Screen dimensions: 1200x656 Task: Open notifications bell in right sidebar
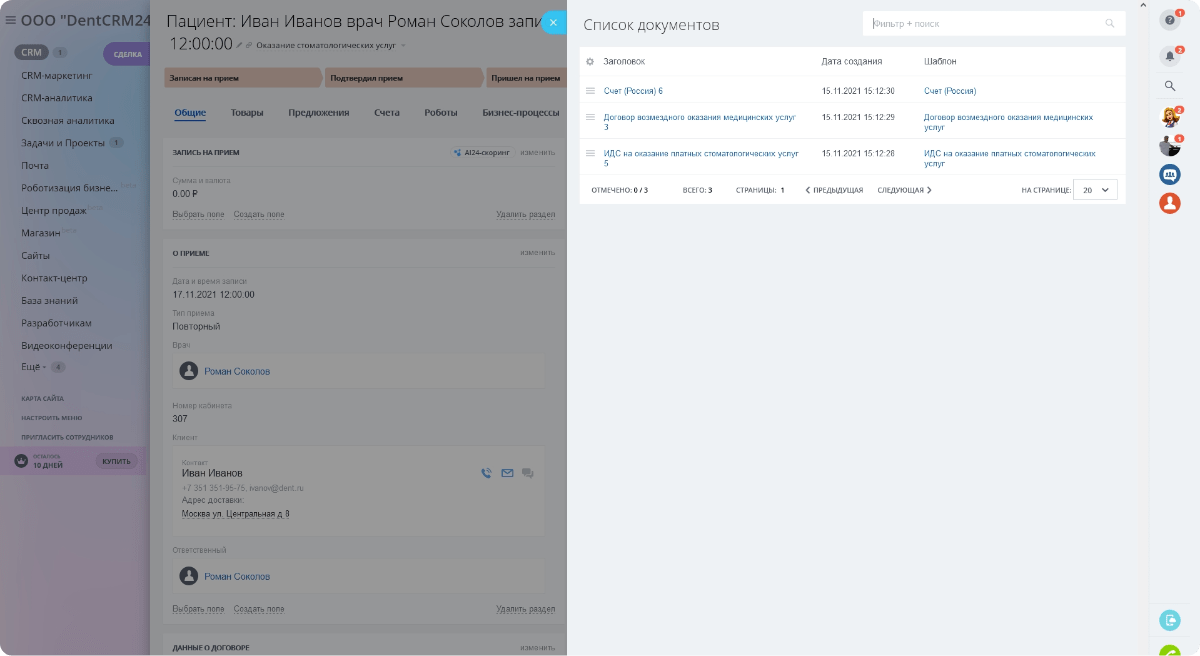(1169, 56)
